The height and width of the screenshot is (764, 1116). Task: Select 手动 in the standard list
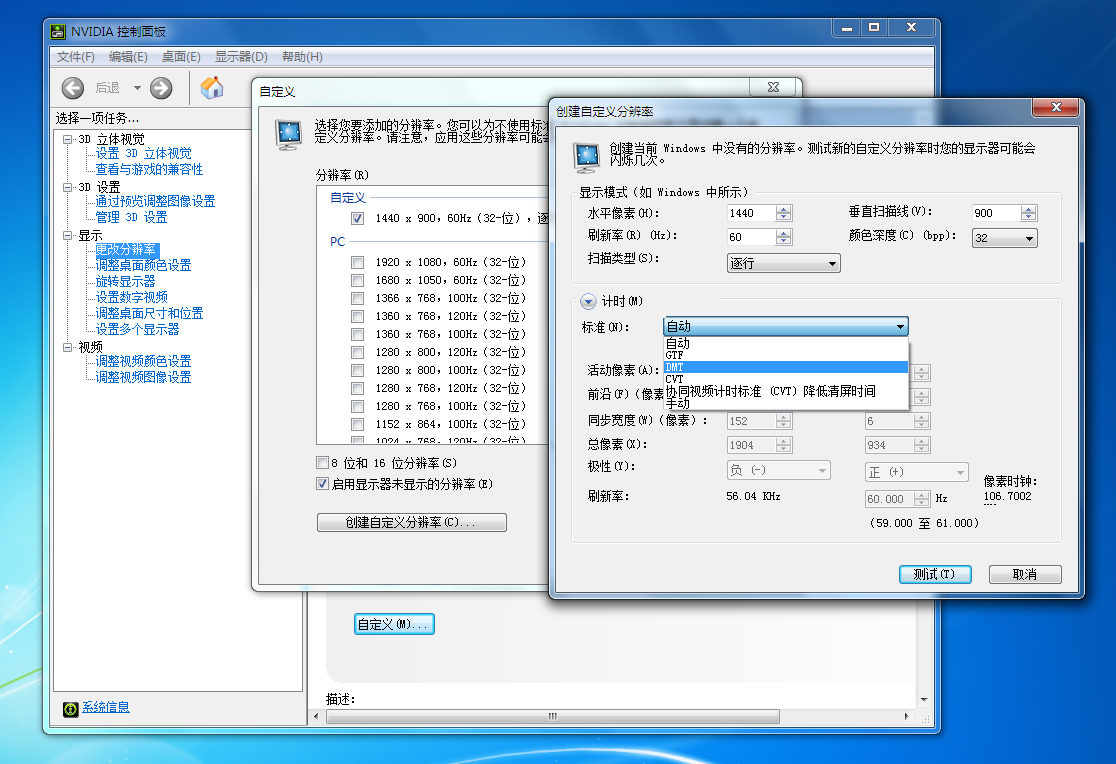[786, 403]
